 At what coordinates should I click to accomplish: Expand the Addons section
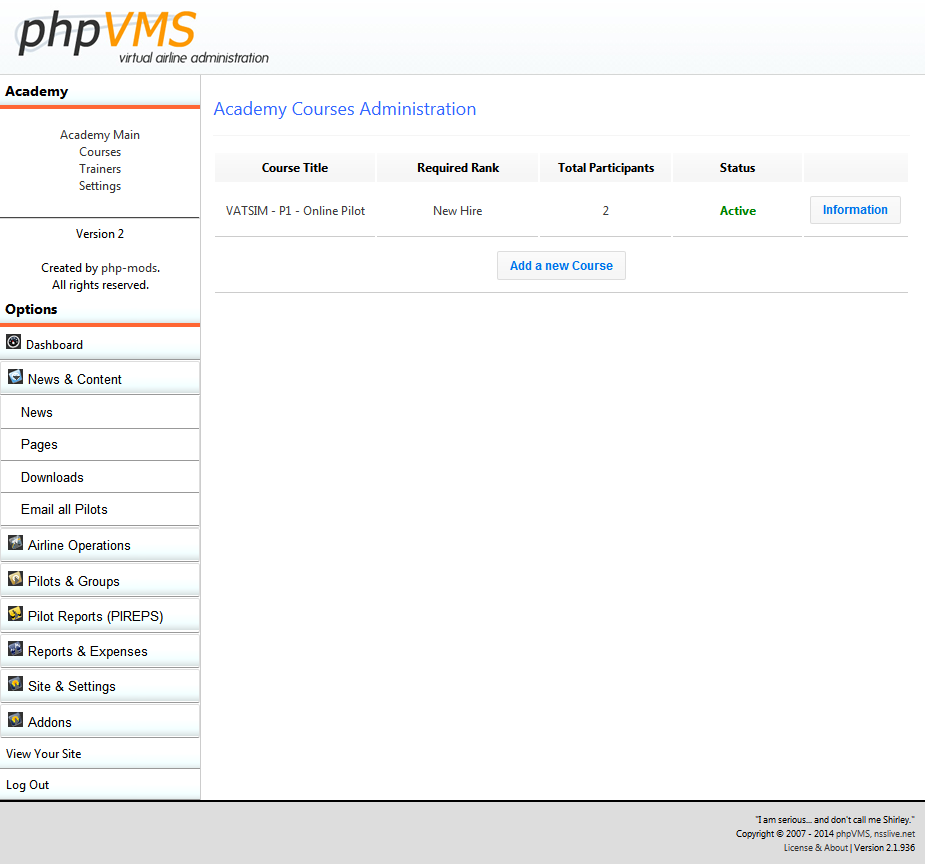coord(100,721)
